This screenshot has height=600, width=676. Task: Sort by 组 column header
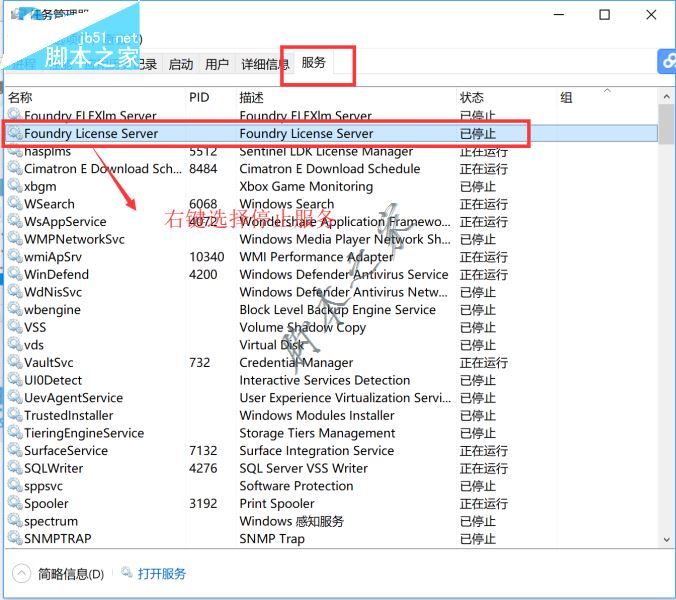[566, 97]
